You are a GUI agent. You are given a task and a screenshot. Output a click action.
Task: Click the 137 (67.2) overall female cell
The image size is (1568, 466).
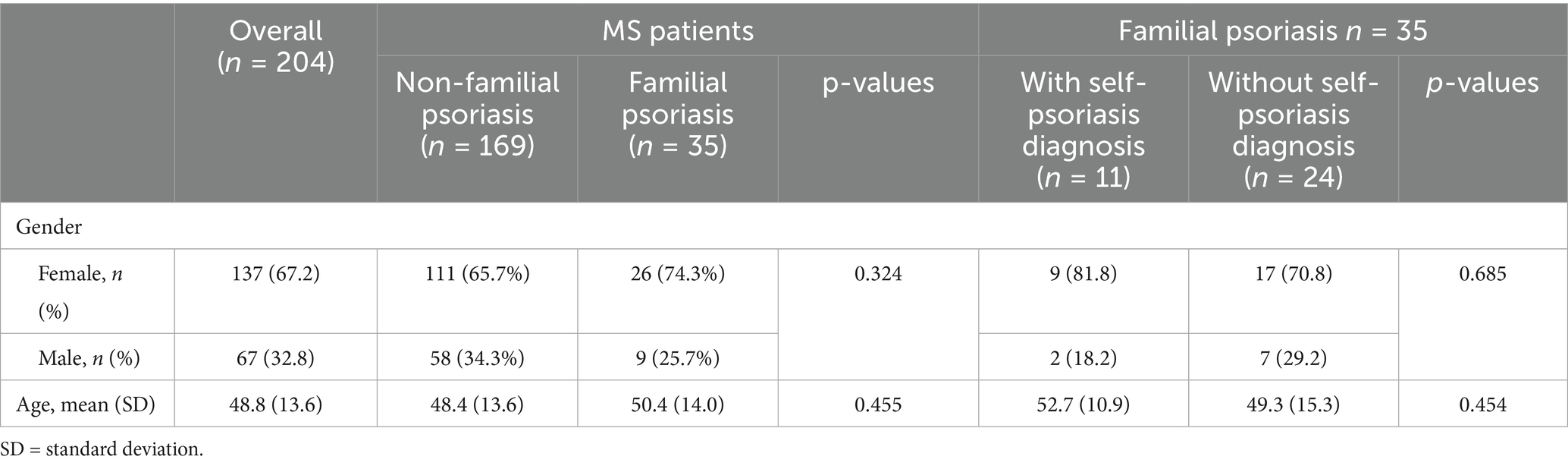pos(276,273)
